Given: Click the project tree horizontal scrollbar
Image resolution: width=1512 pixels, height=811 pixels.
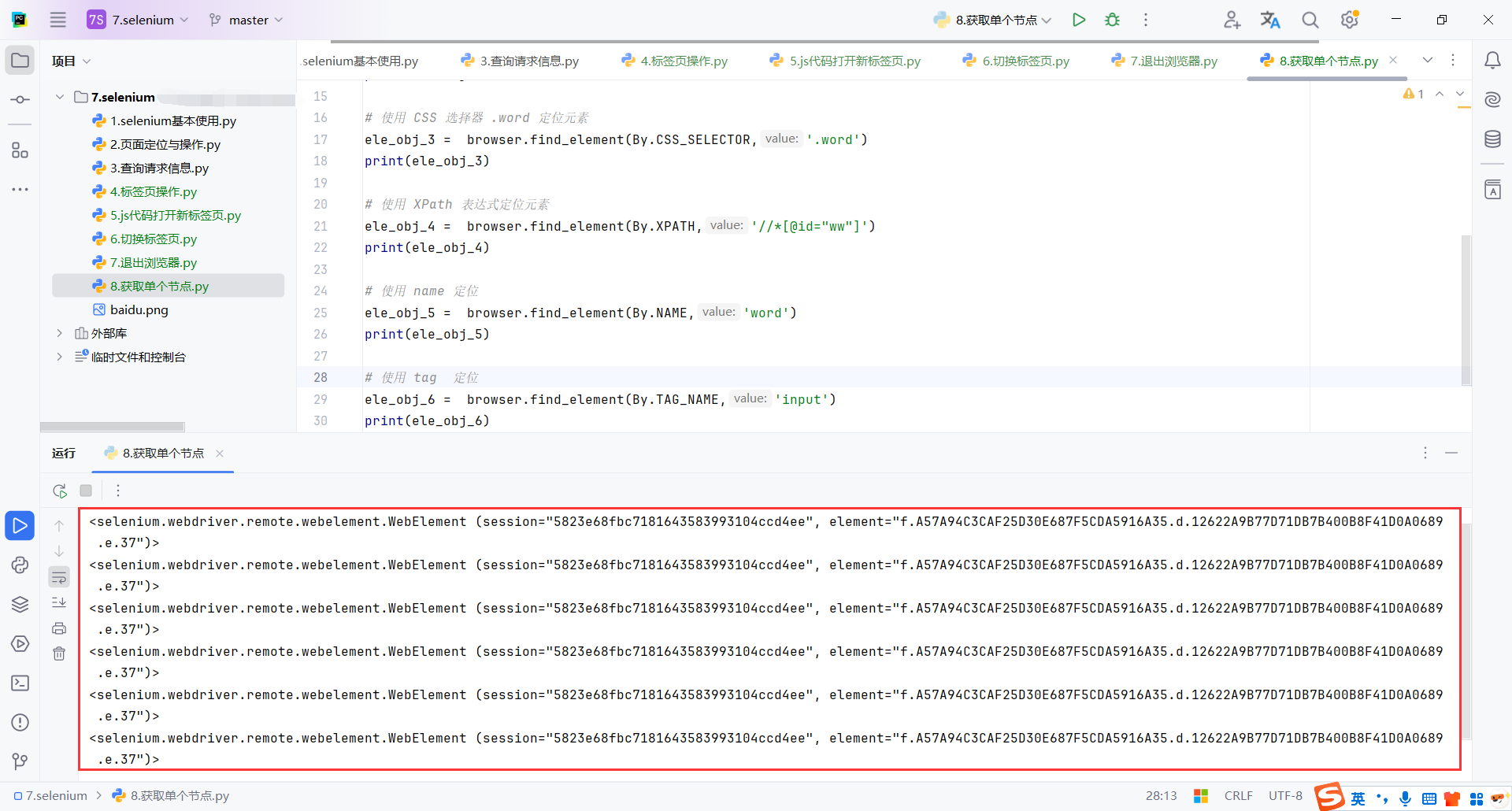Looking at the screenshot, I should 113,427.
